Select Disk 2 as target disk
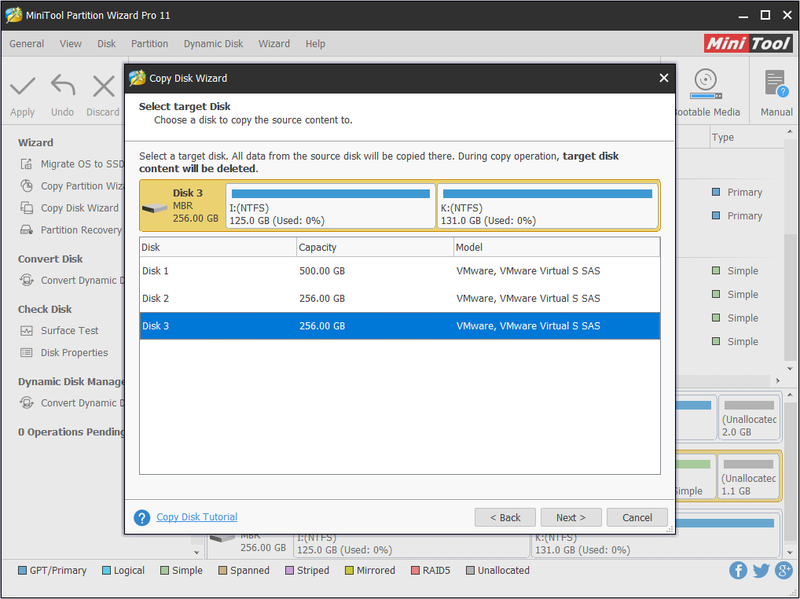 click(x=399, y=298)
